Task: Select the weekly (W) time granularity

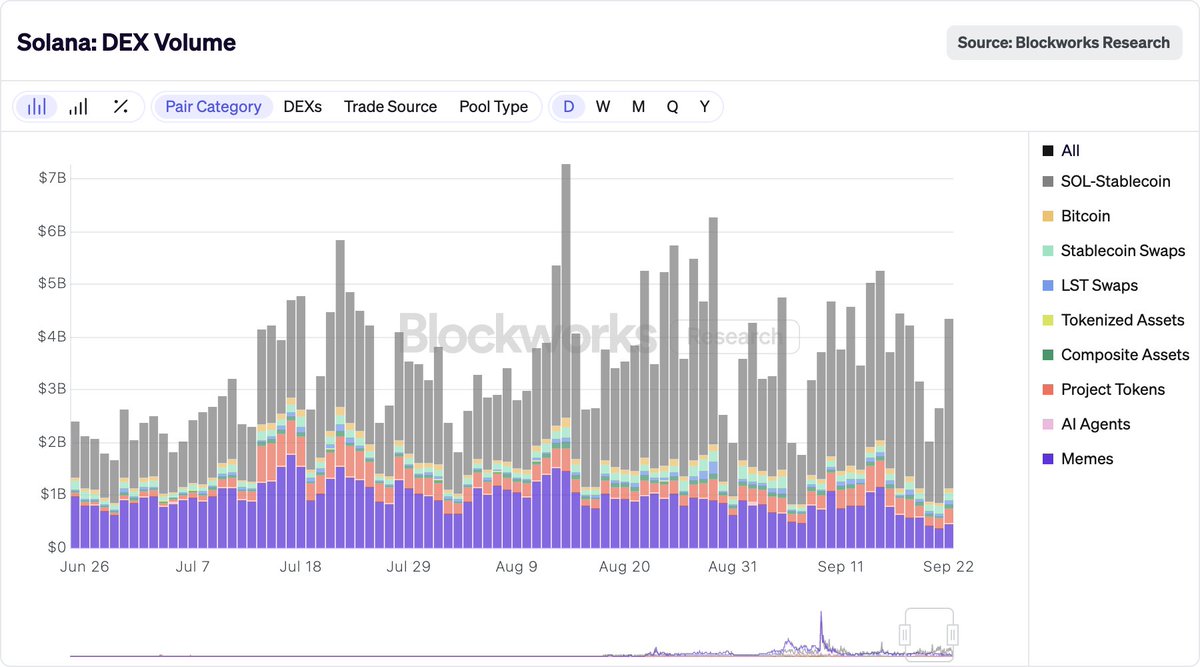Action: click(x=603, y=106)
